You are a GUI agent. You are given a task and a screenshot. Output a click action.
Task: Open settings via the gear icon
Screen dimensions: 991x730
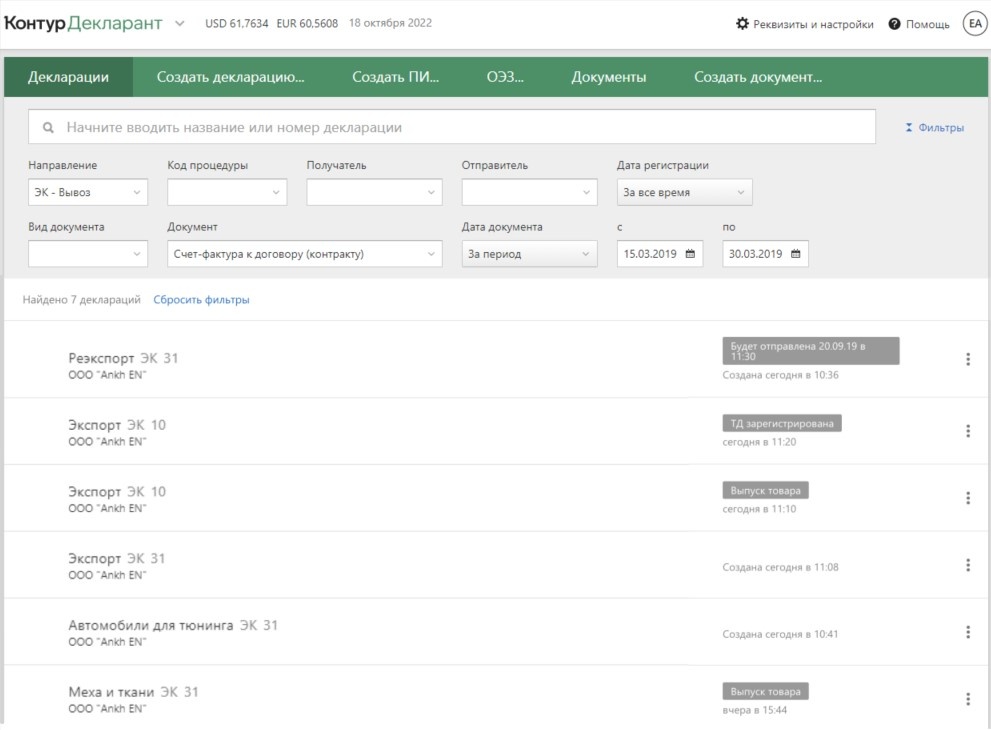click(742, 24)
